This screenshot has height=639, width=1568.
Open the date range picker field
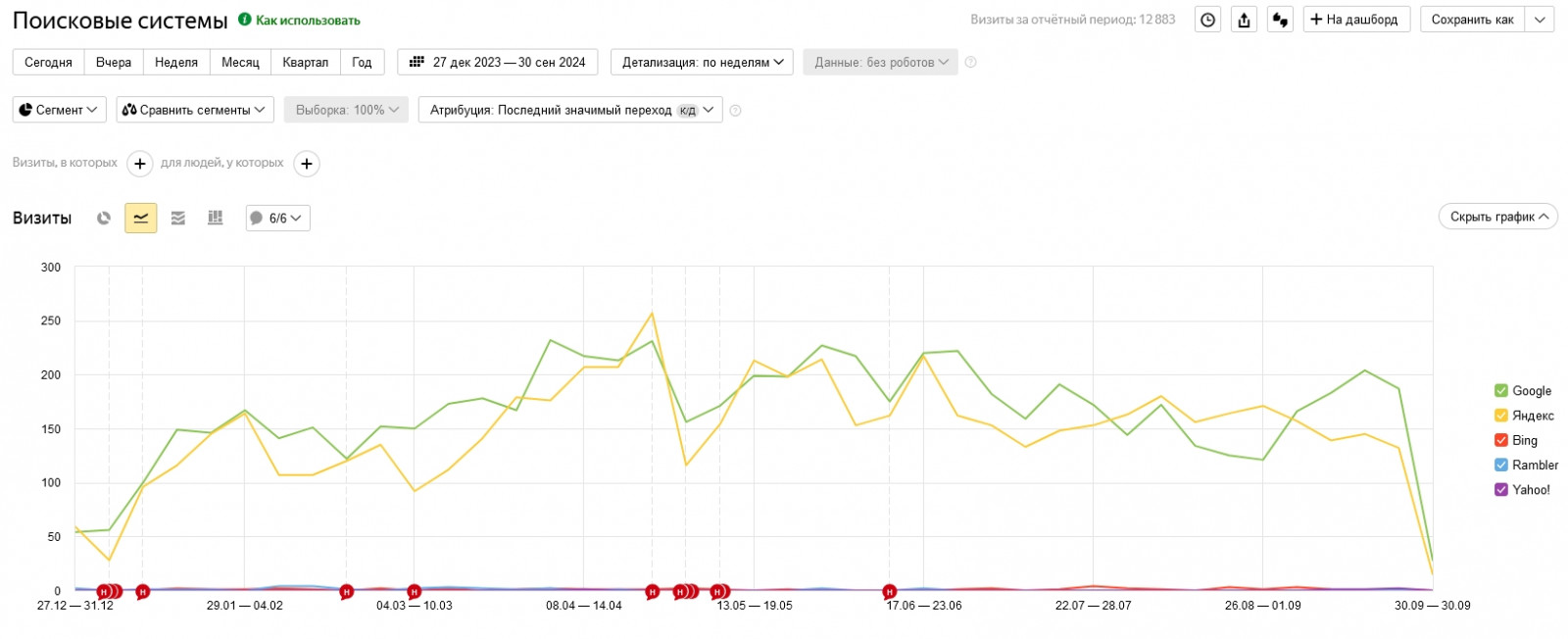[500, 62]
